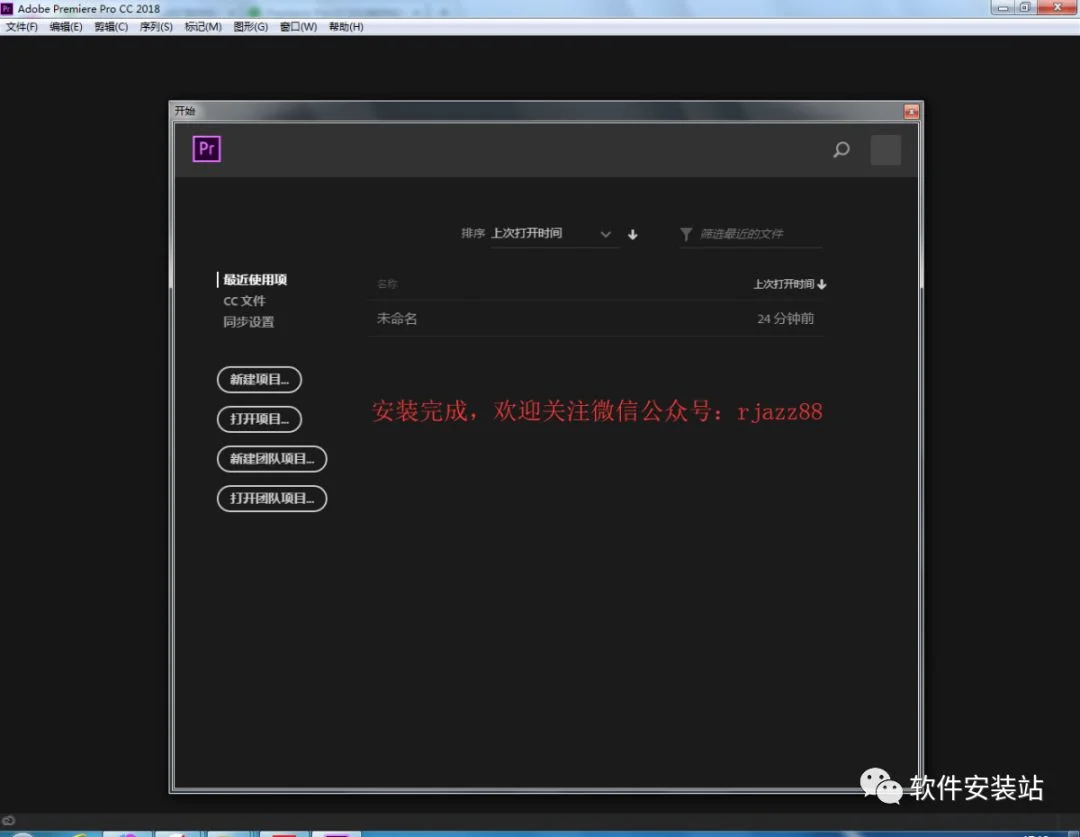This screenshot has width=1080, height=837.
Task: Click the filter funnel icon
Action: 686,234
